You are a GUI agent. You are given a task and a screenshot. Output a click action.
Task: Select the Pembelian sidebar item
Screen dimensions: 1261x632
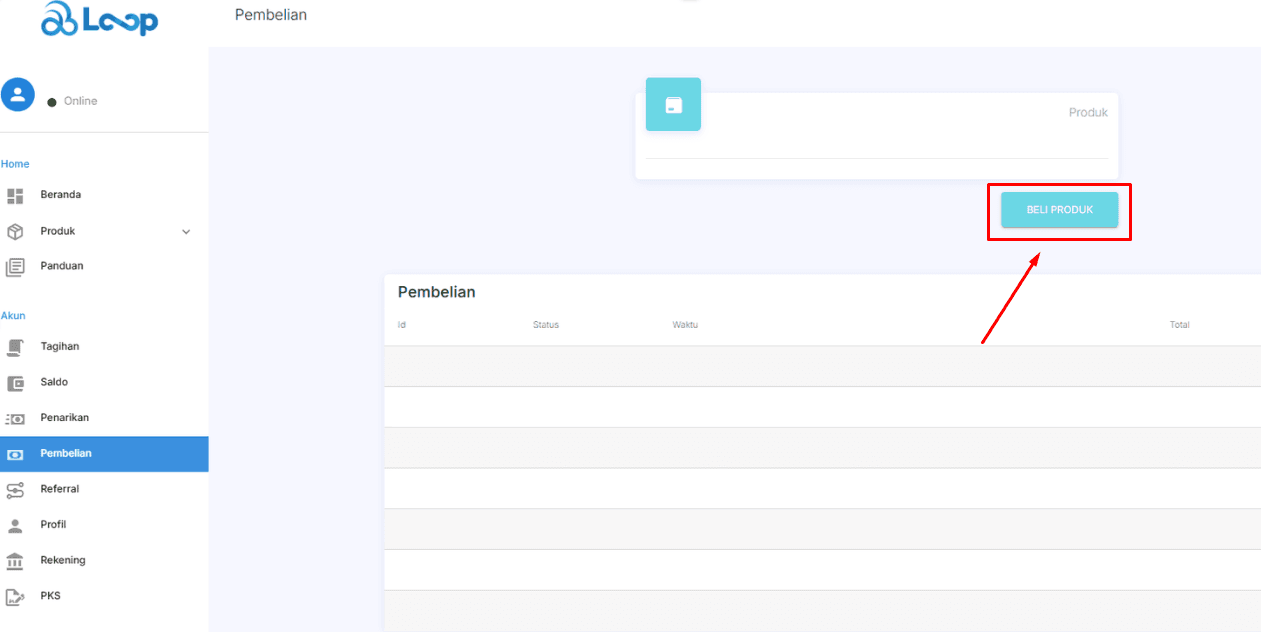coord(66,454)
